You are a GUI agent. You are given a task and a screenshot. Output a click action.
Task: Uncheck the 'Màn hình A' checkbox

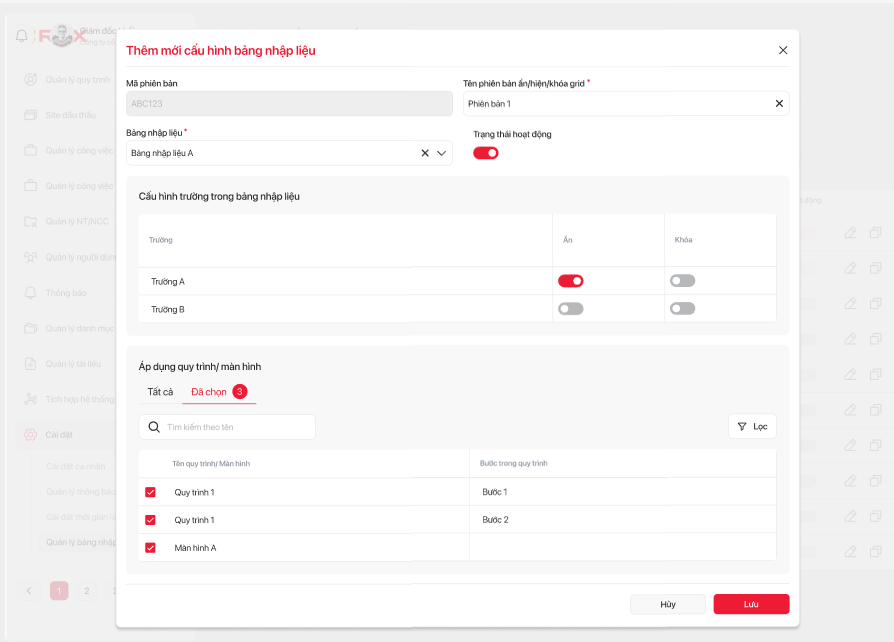[151, 548]
